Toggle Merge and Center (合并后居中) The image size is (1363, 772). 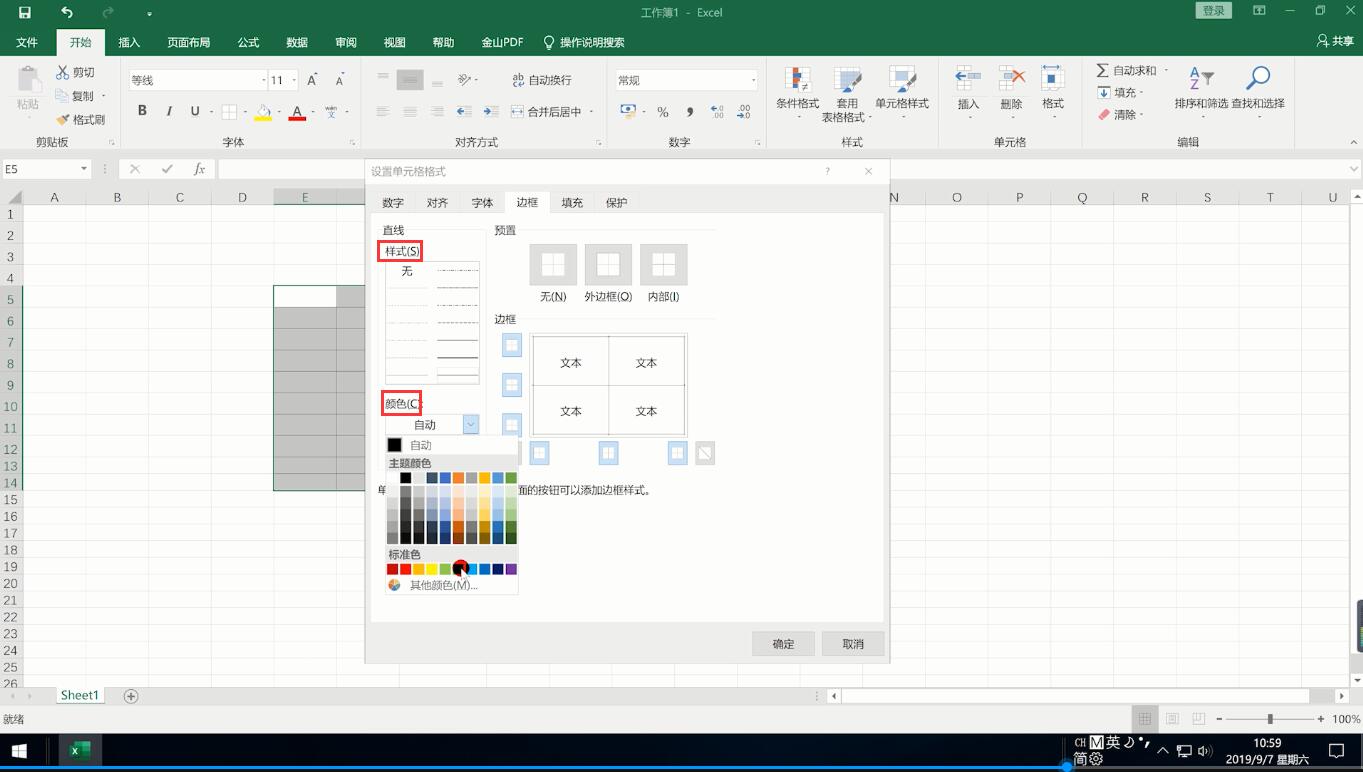click(546, 112)
